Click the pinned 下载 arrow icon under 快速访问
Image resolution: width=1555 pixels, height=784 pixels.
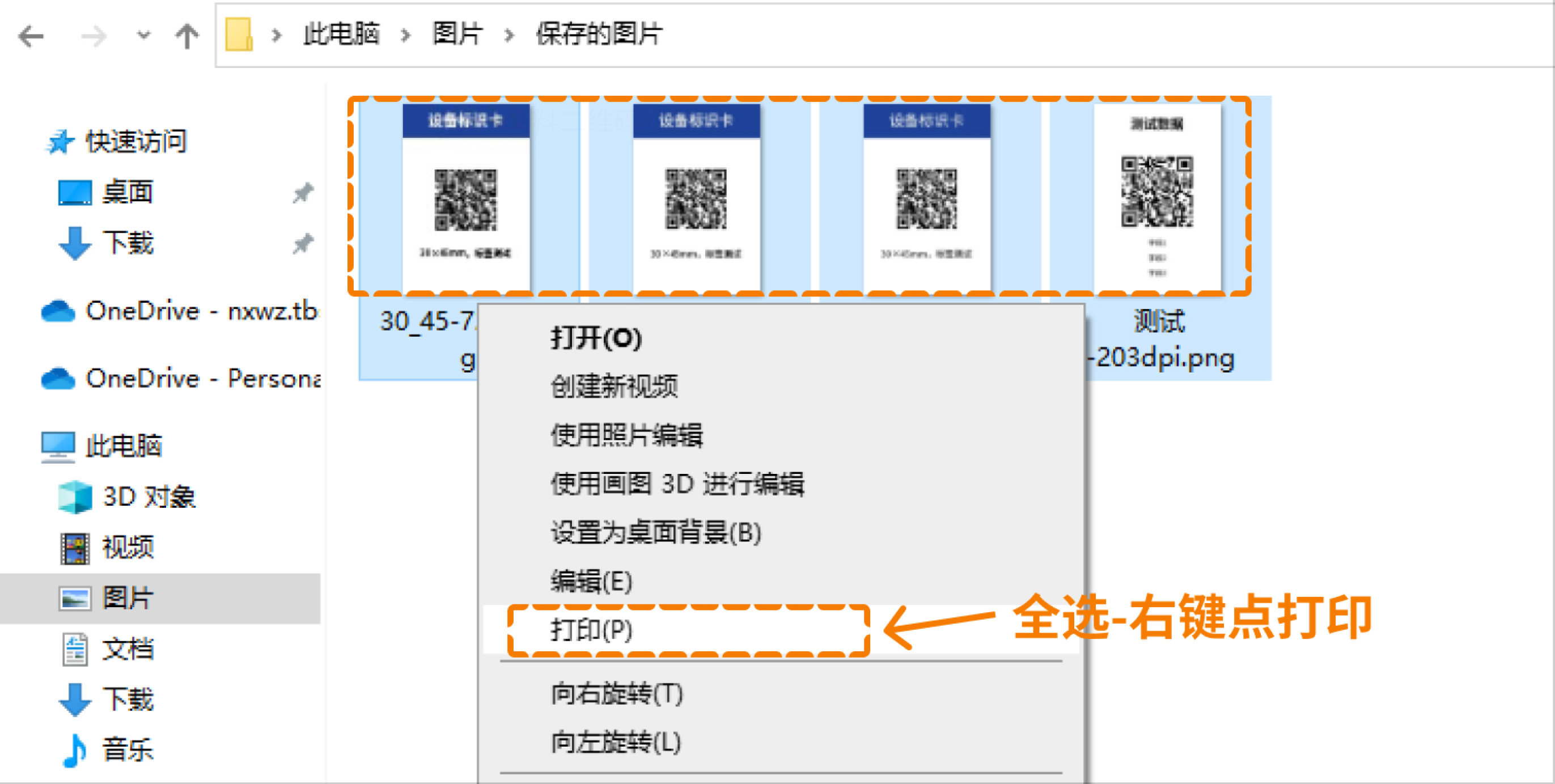[75, 243]
